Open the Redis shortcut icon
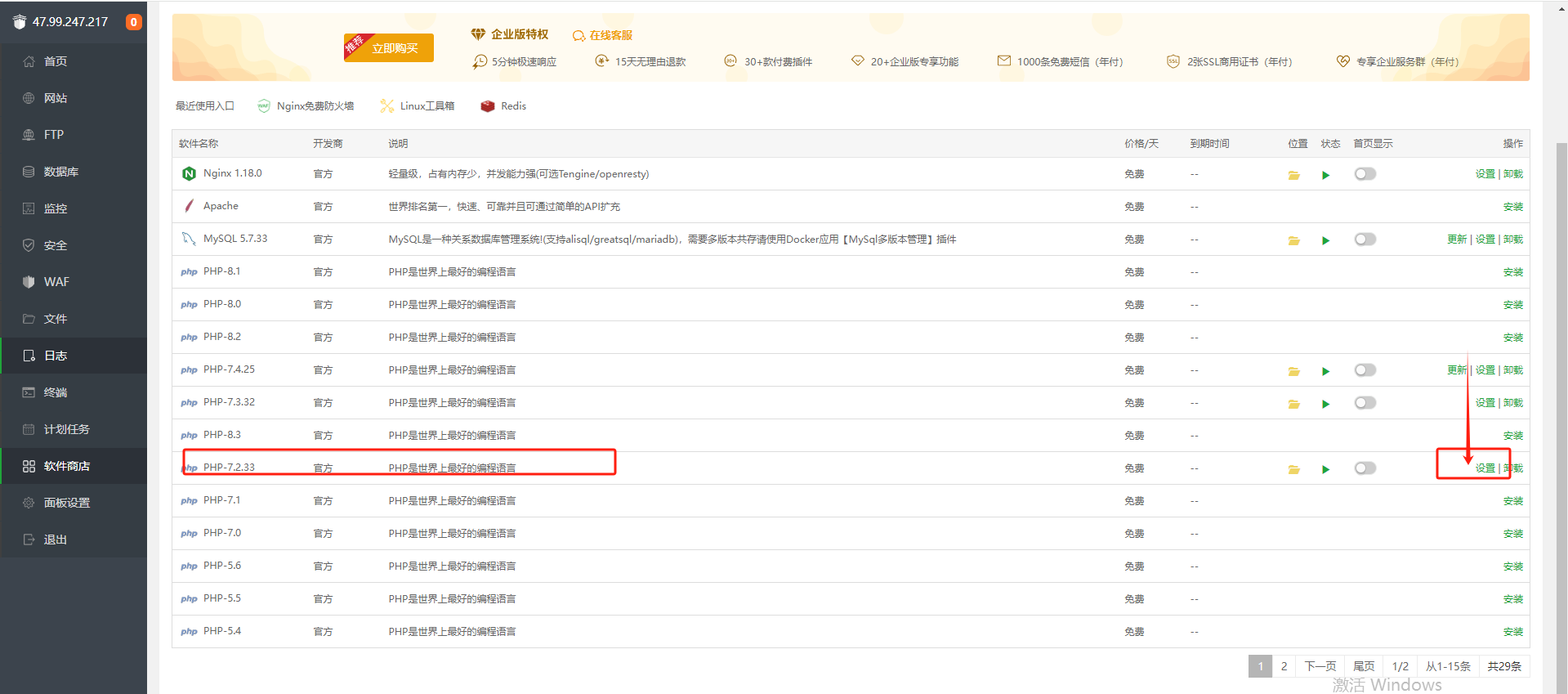This screenshot has height=694, width=1568. (x=488, y=106)
